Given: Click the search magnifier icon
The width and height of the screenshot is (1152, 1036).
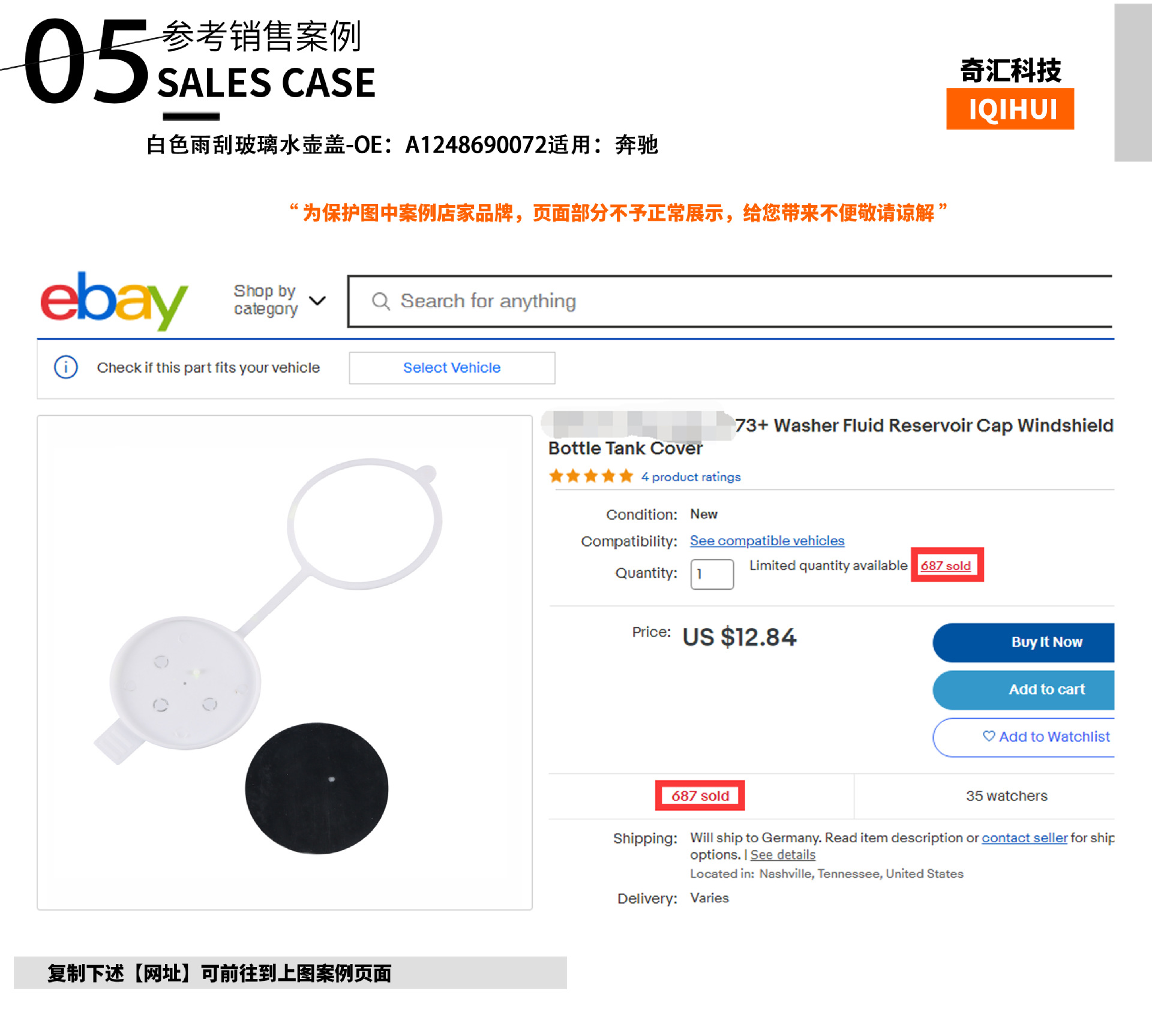Looking at the screenshot, I should (x=381, y=301).
